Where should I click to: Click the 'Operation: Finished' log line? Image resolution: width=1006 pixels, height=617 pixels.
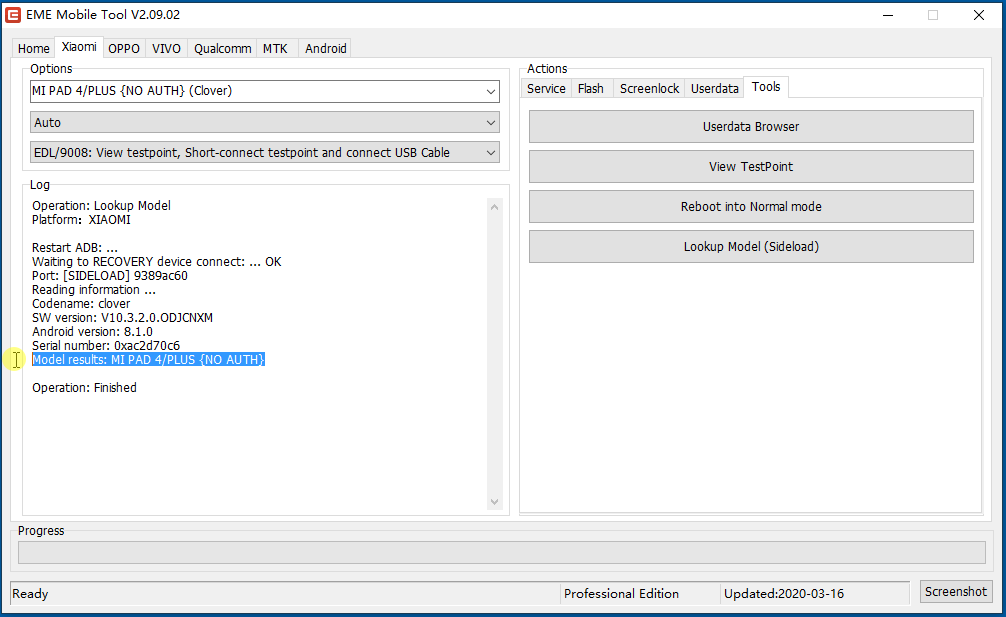click(84, 387)
